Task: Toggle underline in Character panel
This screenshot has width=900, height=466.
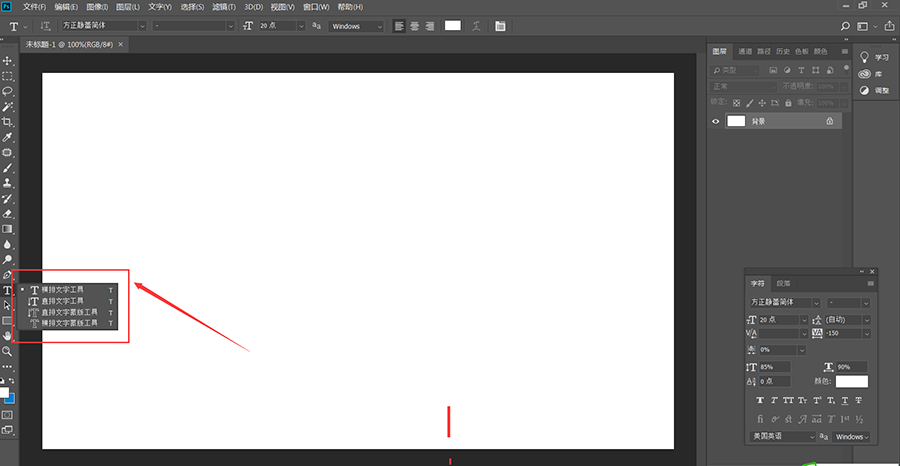Action: coord(845,400)
